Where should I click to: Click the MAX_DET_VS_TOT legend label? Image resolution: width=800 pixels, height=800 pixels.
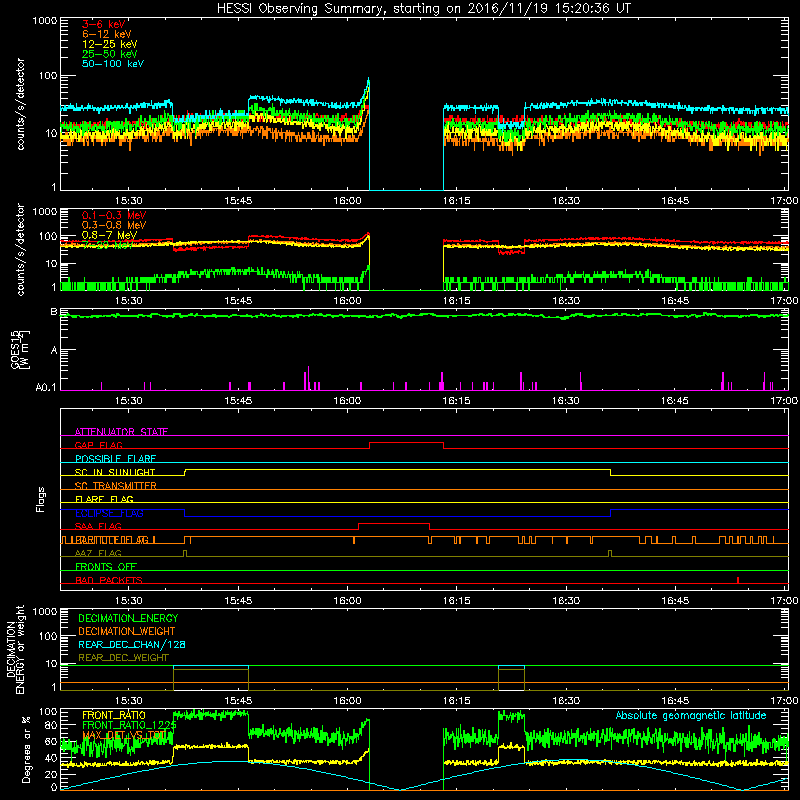(124, 735)
